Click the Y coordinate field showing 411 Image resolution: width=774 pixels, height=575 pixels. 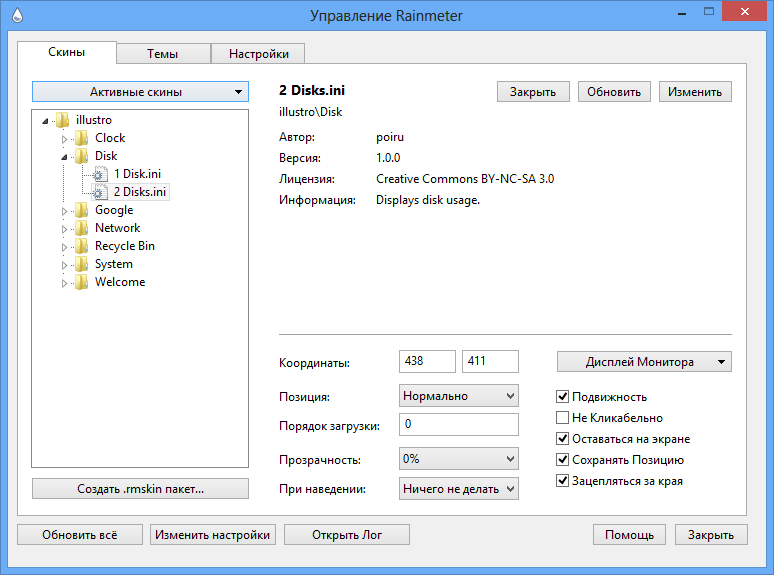point(490,361)
